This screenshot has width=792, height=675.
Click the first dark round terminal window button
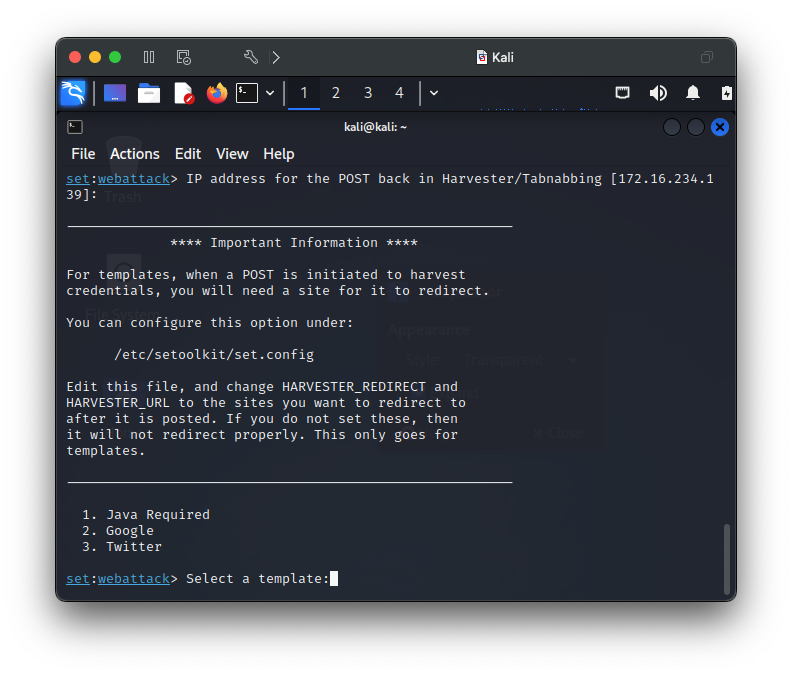672,127
